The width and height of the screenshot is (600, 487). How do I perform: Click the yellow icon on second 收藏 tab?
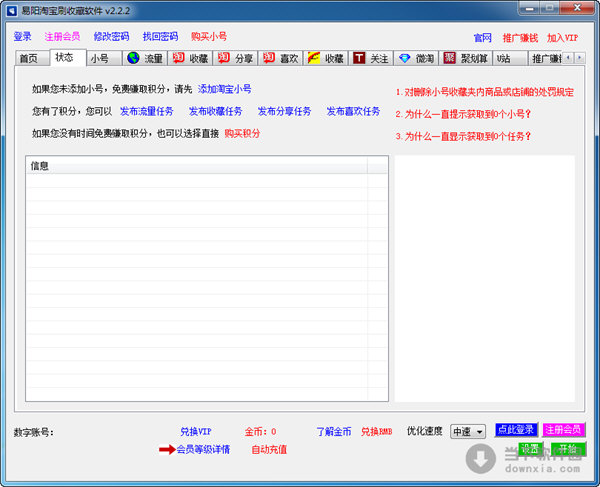pos(314,58)
